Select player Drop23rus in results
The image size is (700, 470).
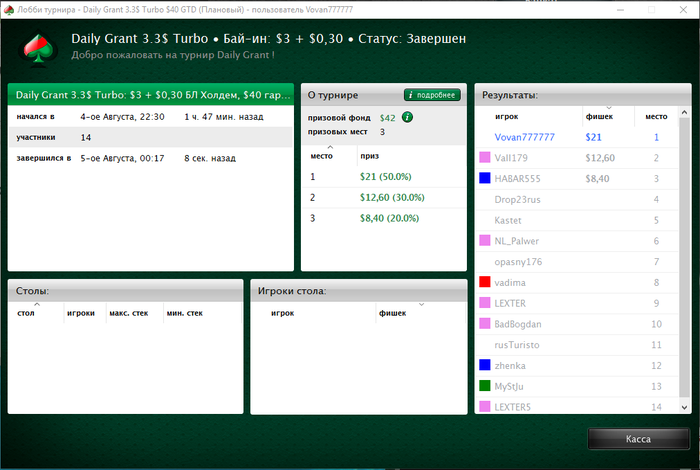577,199
